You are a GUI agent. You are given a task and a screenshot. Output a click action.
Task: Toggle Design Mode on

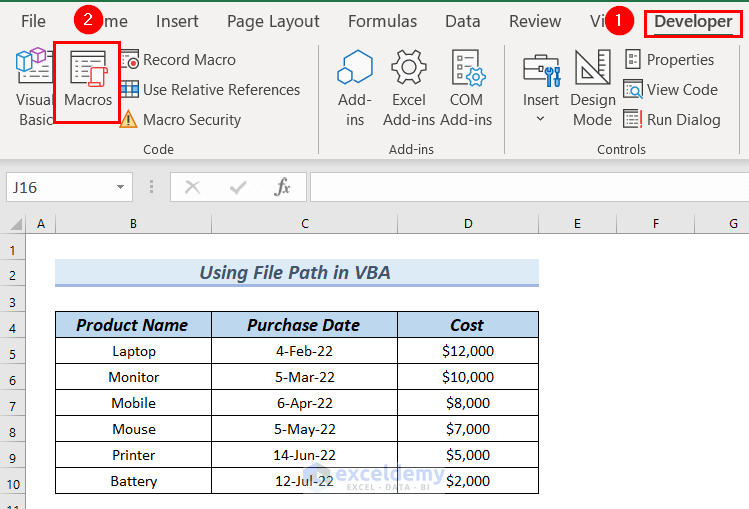click(593, 87)
